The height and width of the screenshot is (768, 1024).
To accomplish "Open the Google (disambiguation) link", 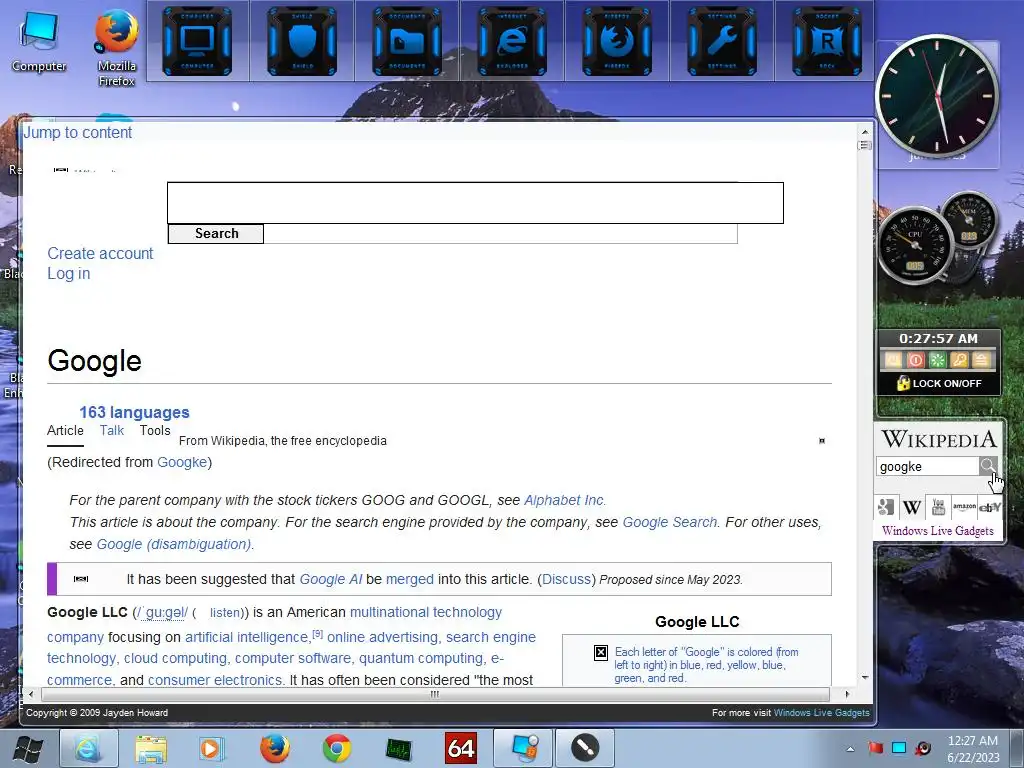I will [174, 544].
